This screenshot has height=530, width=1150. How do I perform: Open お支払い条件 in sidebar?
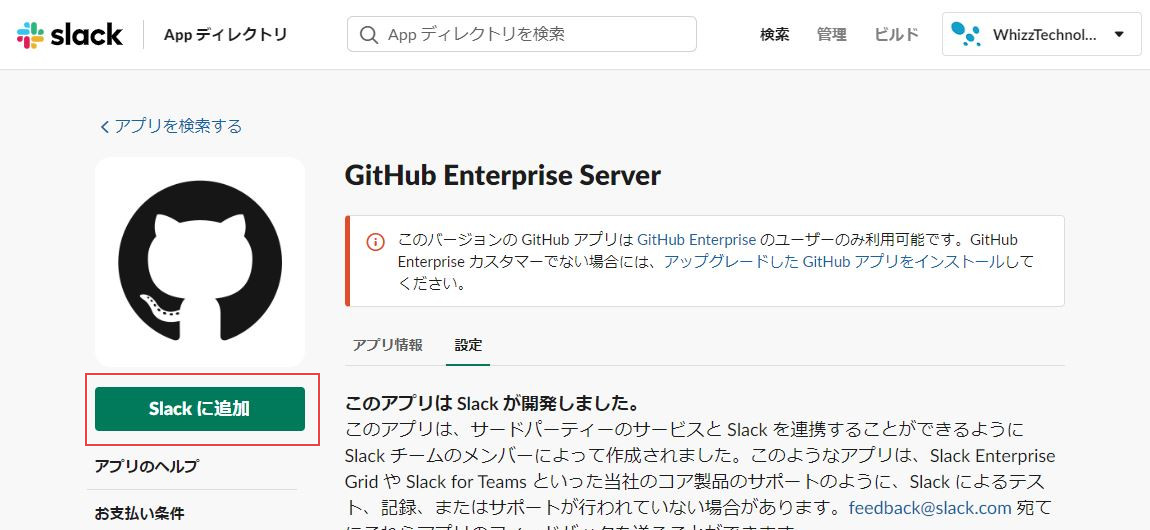point(139,513)
